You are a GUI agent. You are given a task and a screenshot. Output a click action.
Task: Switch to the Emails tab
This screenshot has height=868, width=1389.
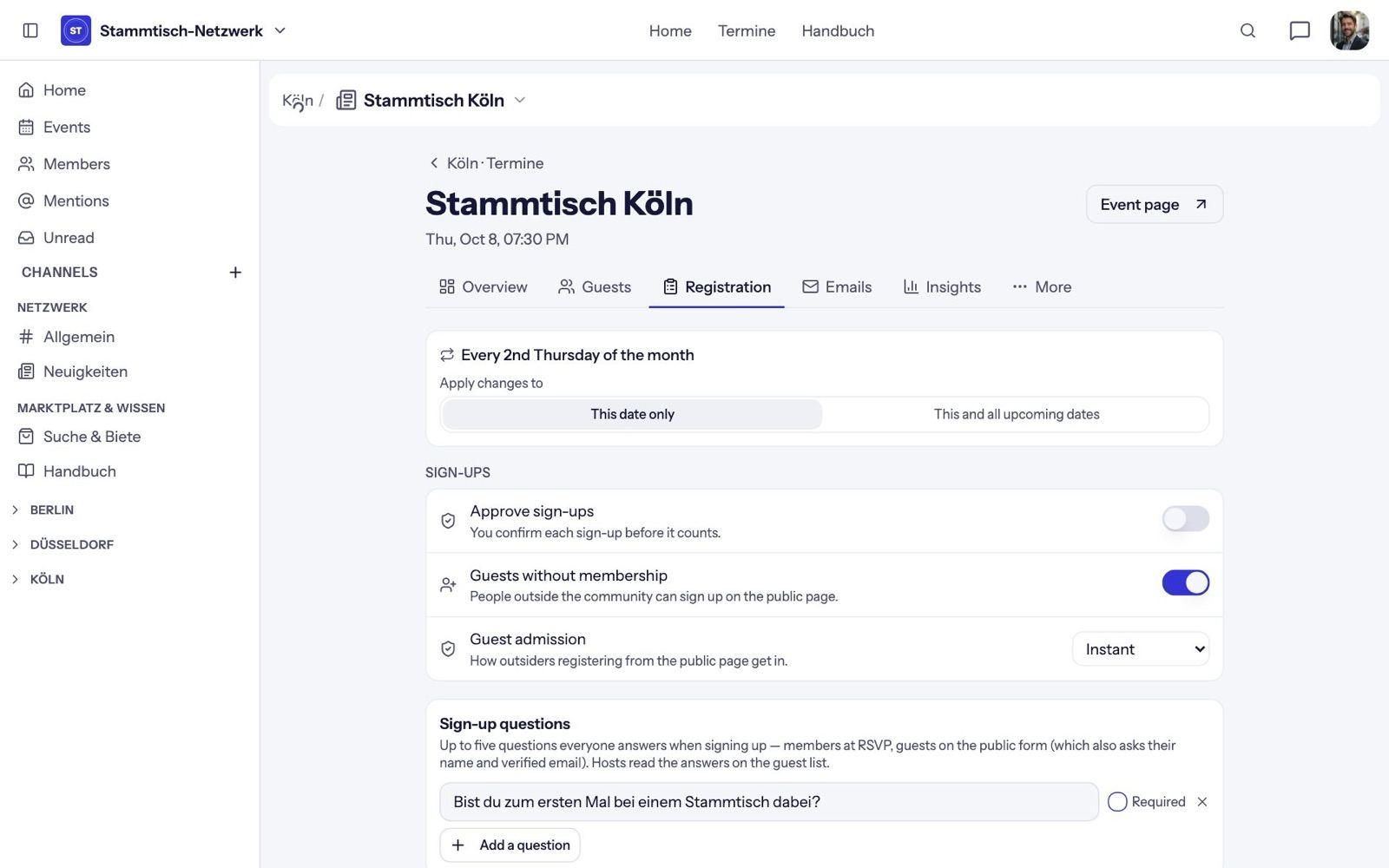tap(837, 286)
